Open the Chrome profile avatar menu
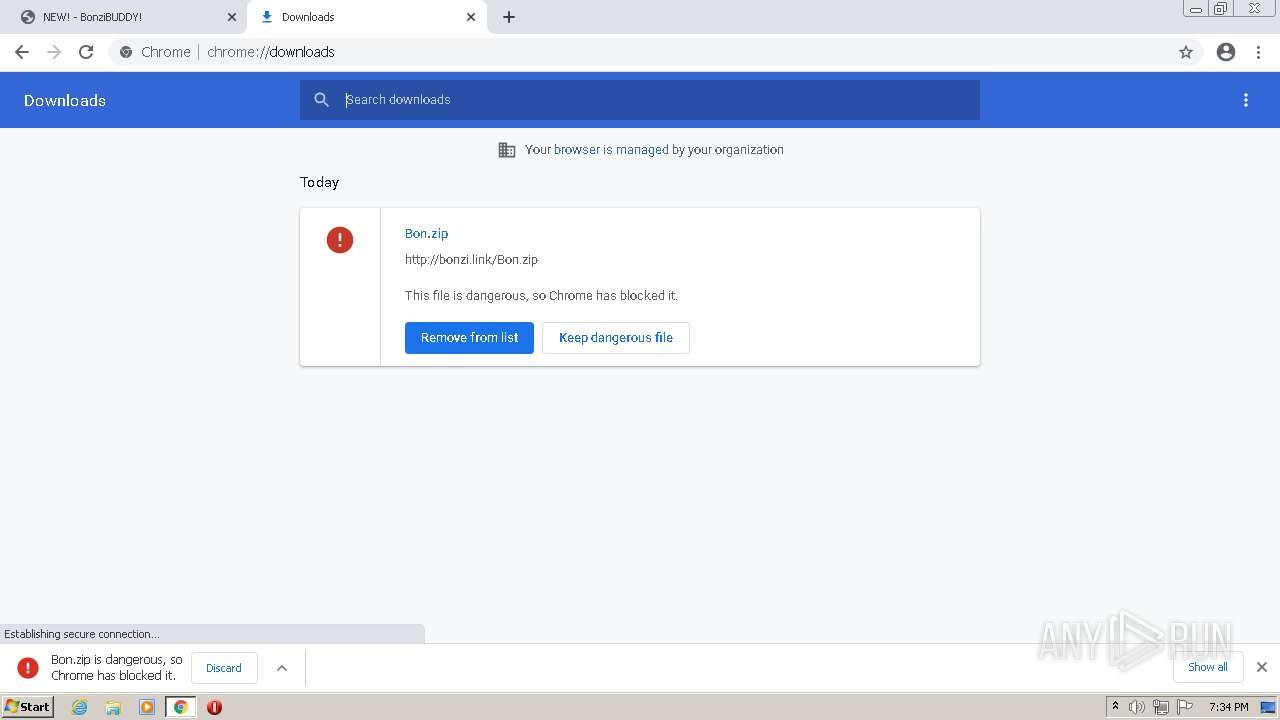The width and height of the screenshot is (1280, 720). click(1226, 52)
